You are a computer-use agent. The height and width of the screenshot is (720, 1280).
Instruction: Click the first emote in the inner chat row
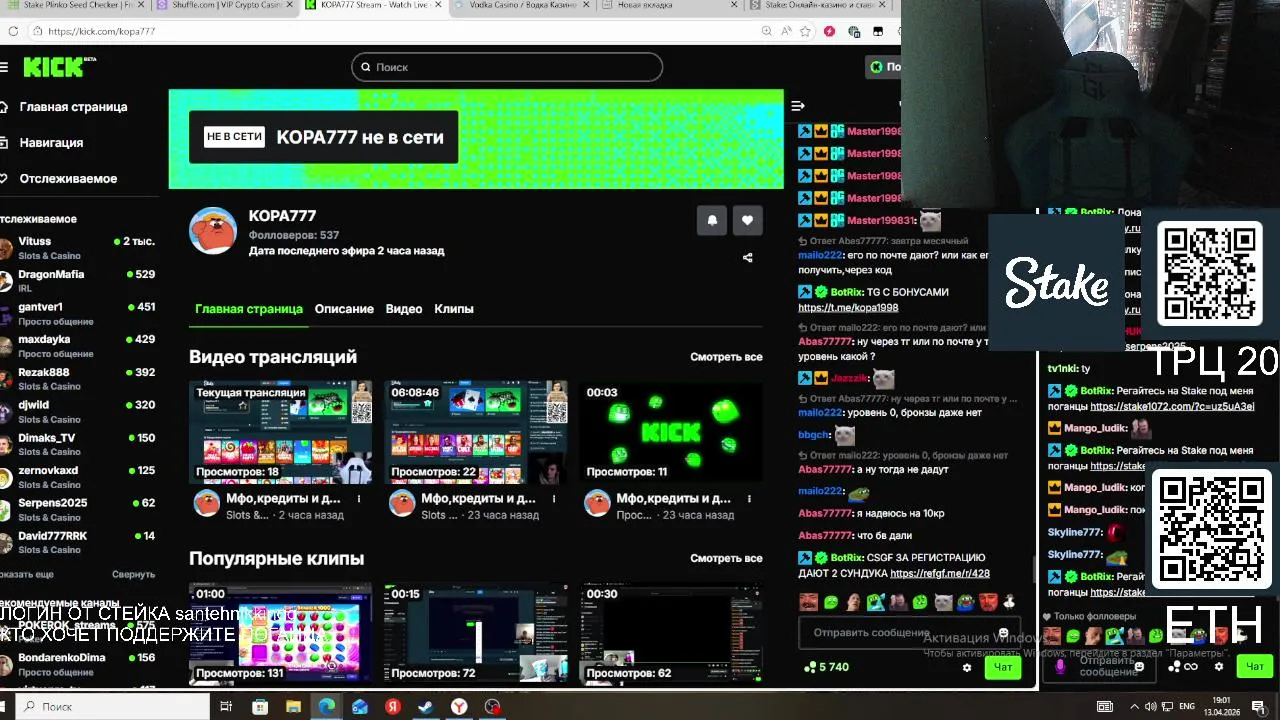tap(808, 602)
